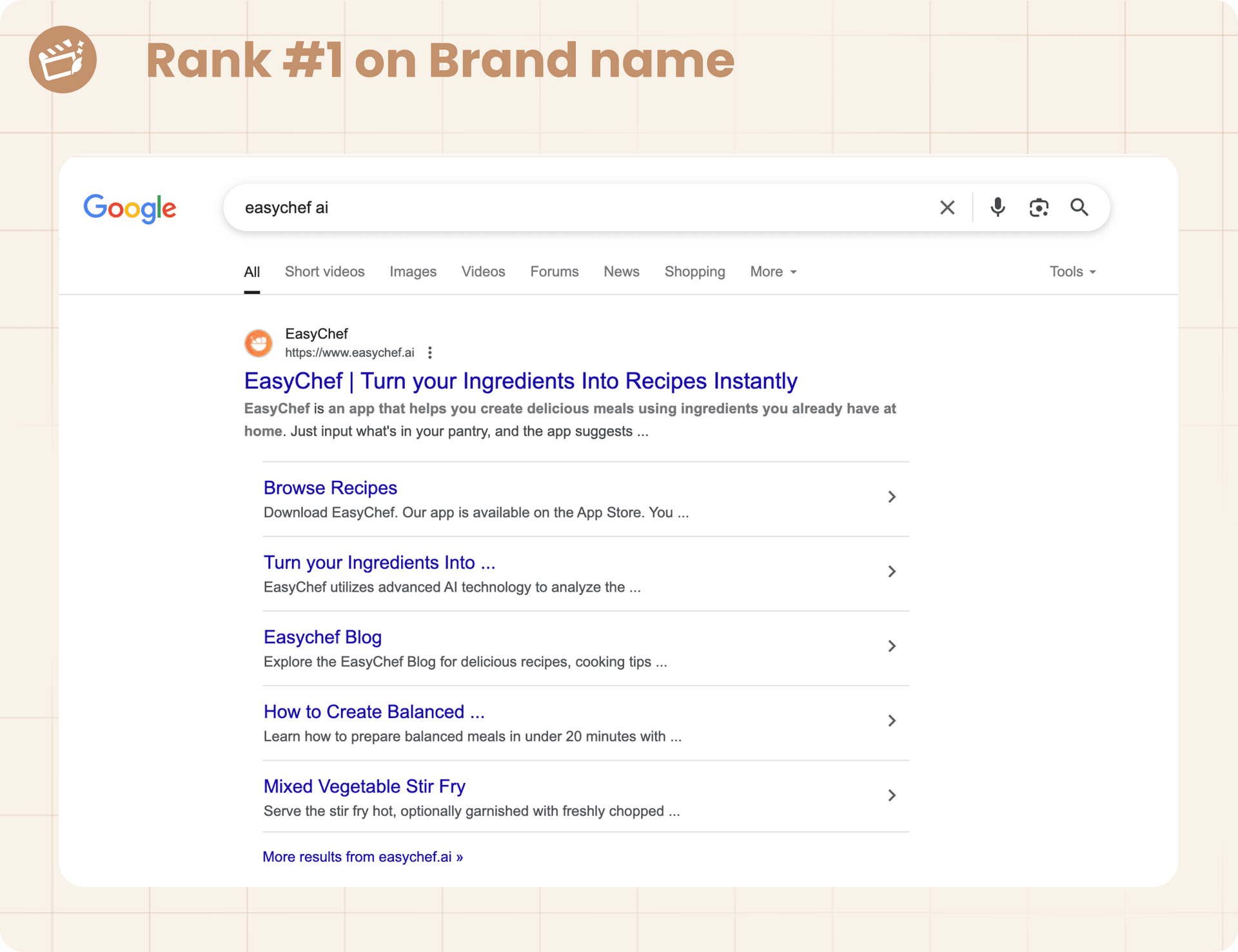
Task: Click the clapperboard icon in the header
Action: pos(63,59)
